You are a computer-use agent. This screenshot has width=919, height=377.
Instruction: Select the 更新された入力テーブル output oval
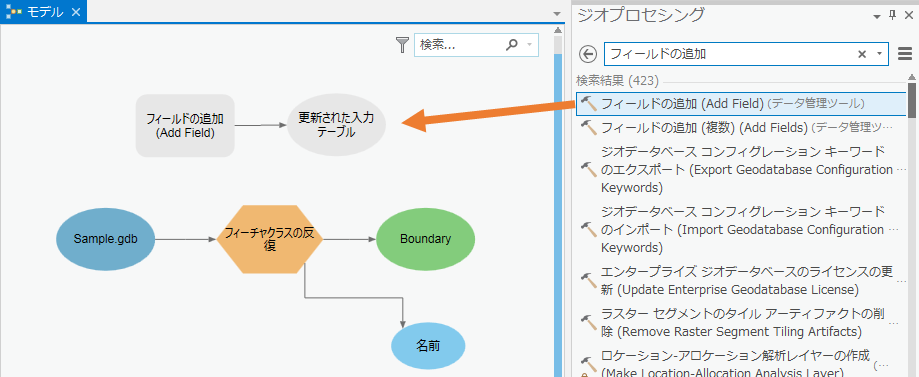[336, 125]
